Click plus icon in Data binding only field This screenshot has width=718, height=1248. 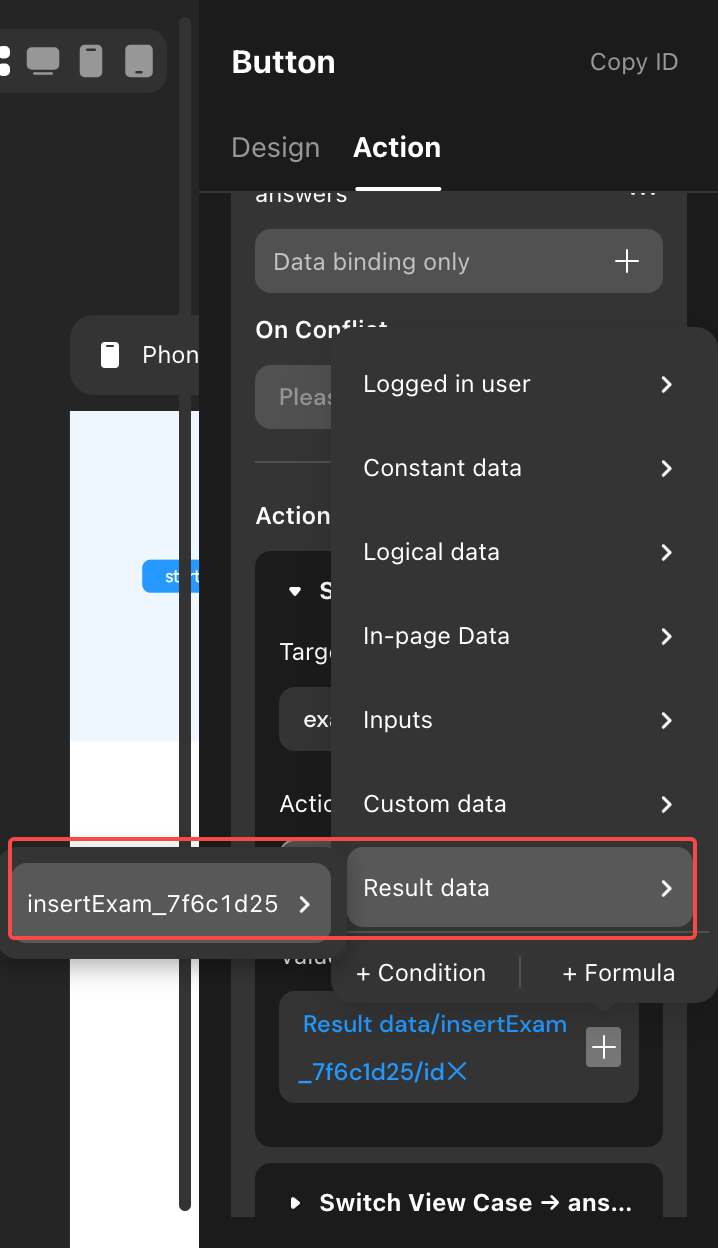coord(626,262)
